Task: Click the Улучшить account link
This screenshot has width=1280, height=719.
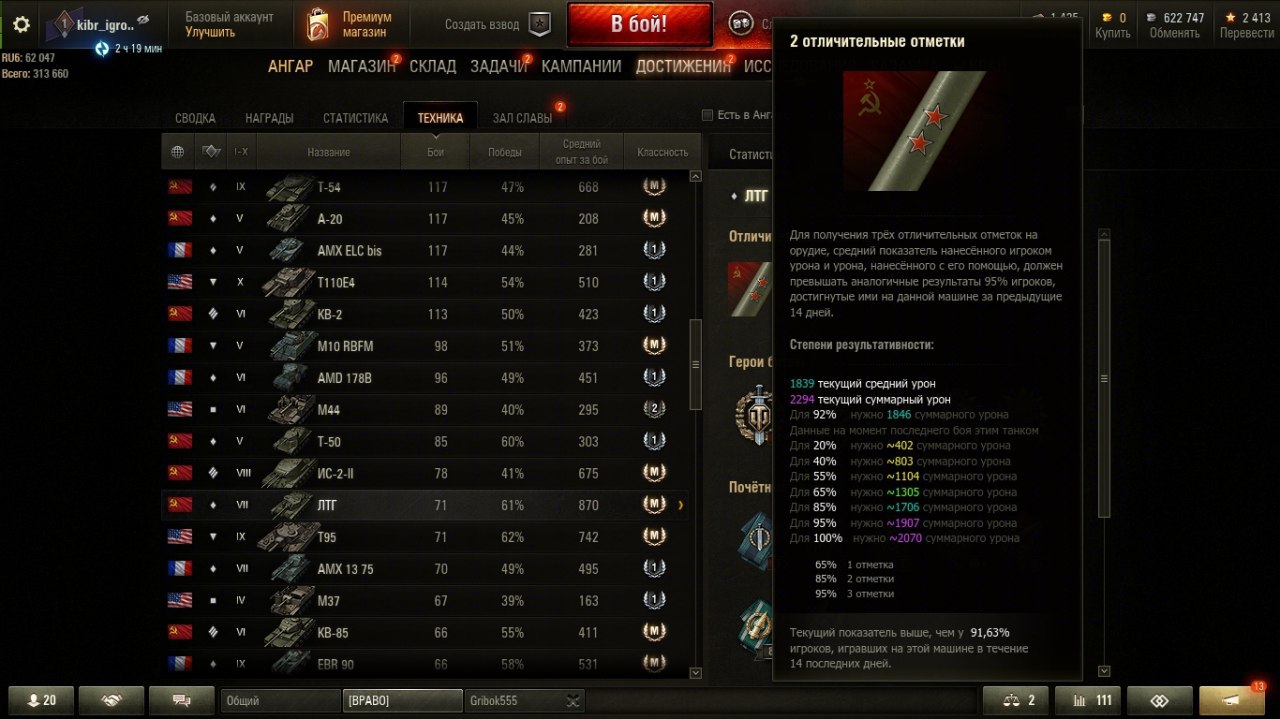Action: [210, 32]
